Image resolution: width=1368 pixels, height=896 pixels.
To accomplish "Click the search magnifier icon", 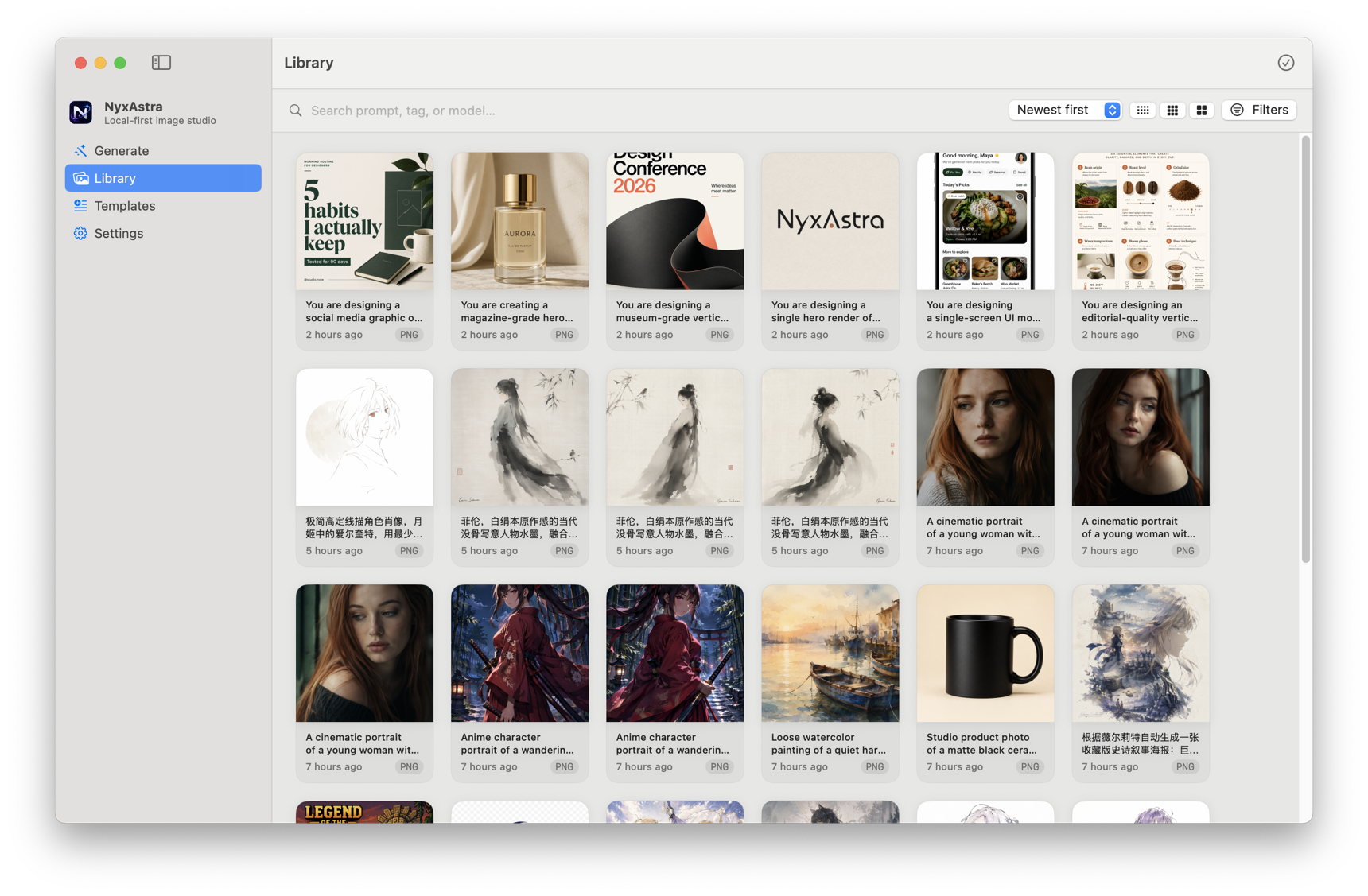I will coord(295,111).
